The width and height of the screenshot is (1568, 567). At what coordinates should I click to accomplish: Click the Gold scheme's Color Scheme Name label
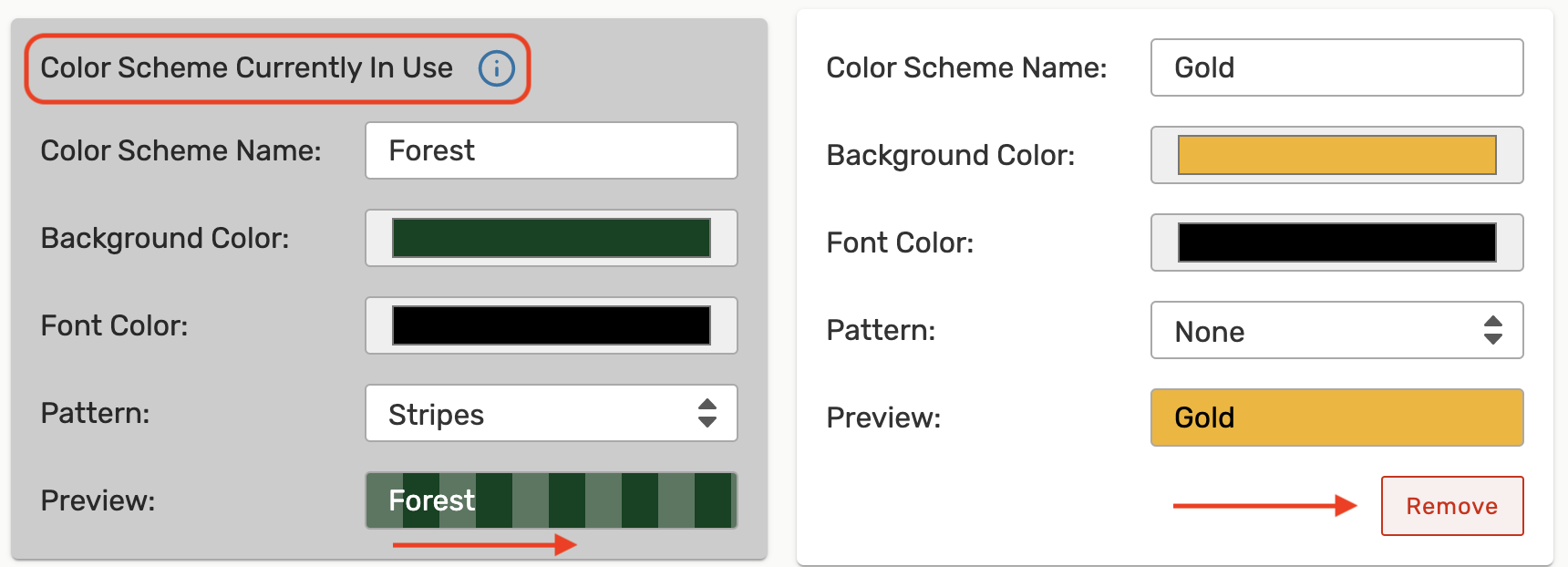point(966,67)
